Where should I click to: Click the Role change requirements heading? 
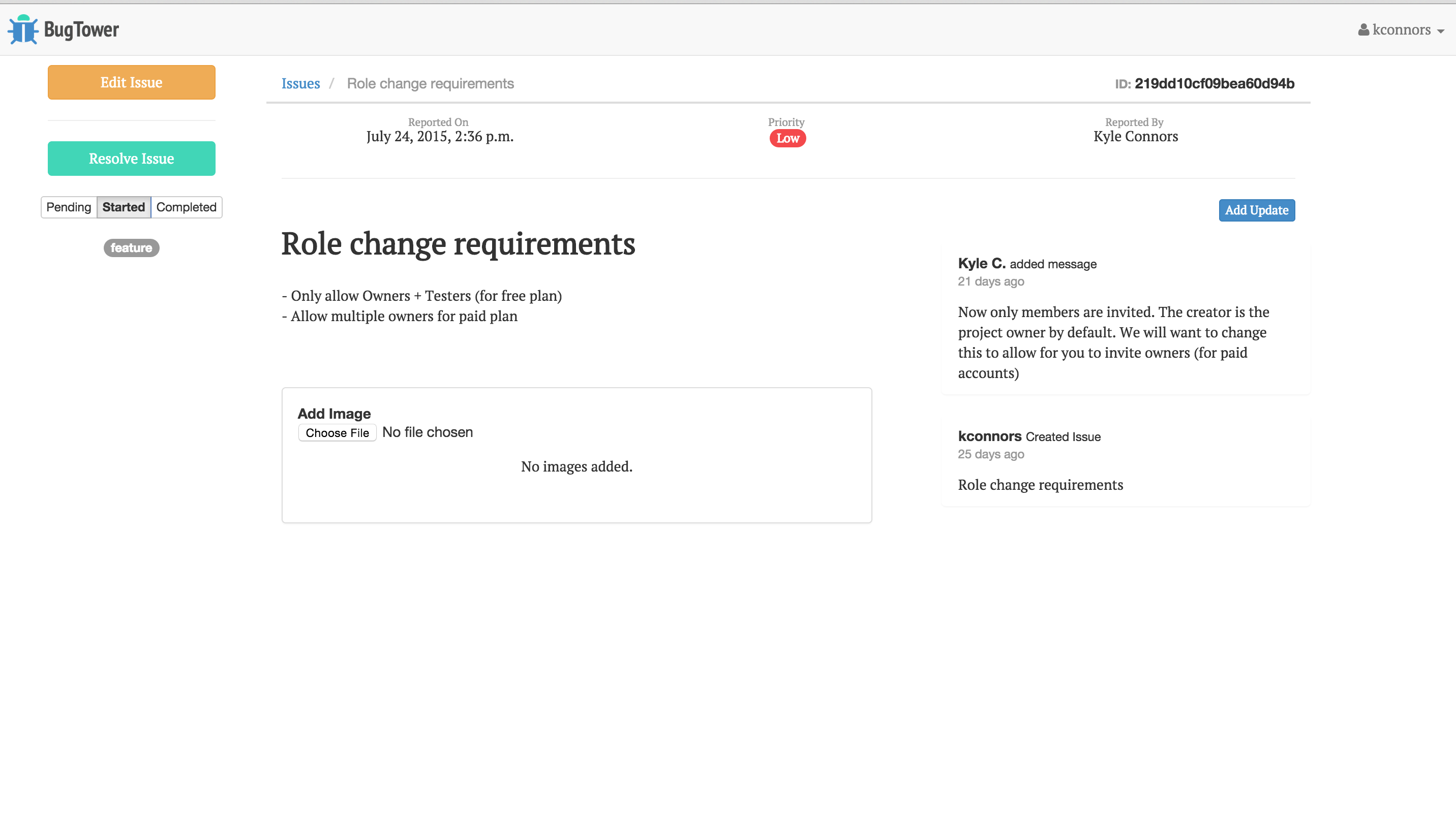pos(458,244)
